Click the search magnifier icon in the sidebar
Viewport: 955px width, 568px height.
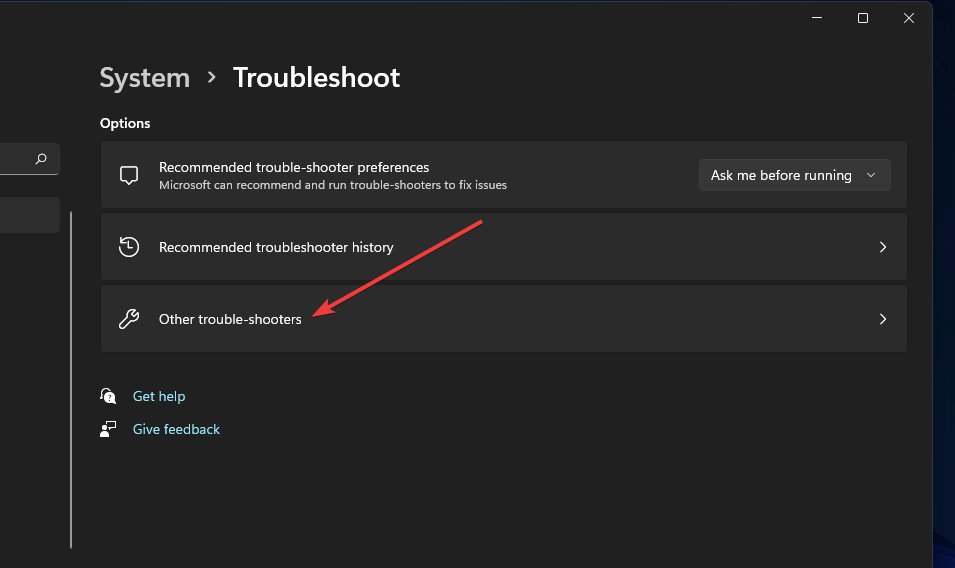41,158
